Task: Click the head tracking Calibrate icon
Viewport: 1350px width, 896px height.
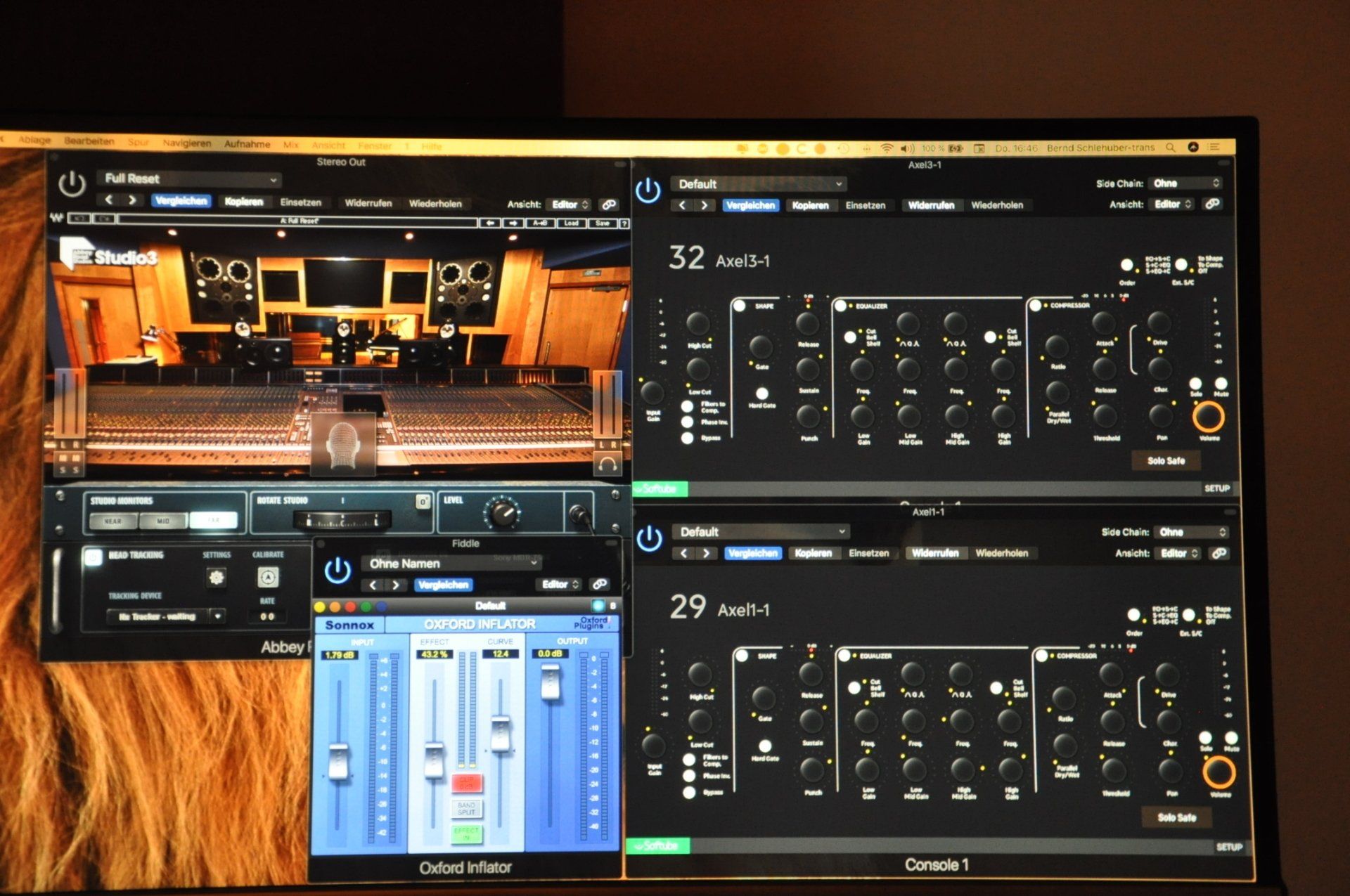Action: (x=267, y=578)
